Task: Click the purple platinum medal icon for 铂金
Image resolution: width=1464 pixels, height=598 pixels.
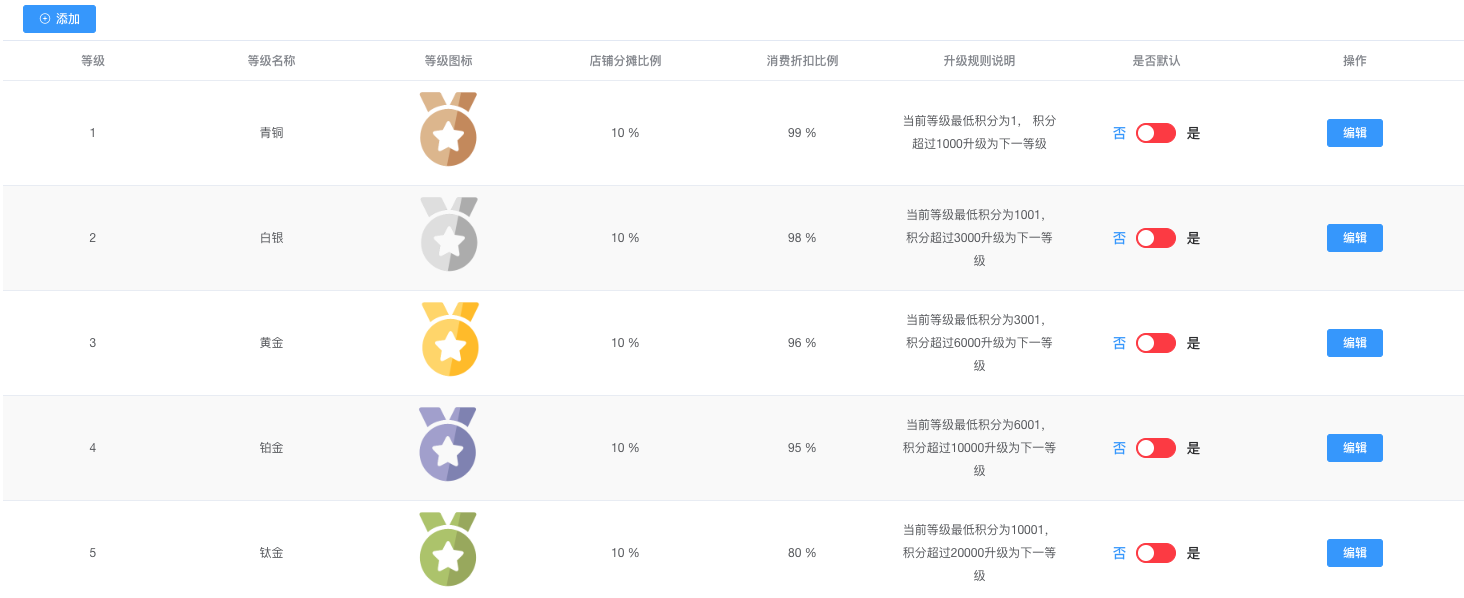Action: click(447, 444)
